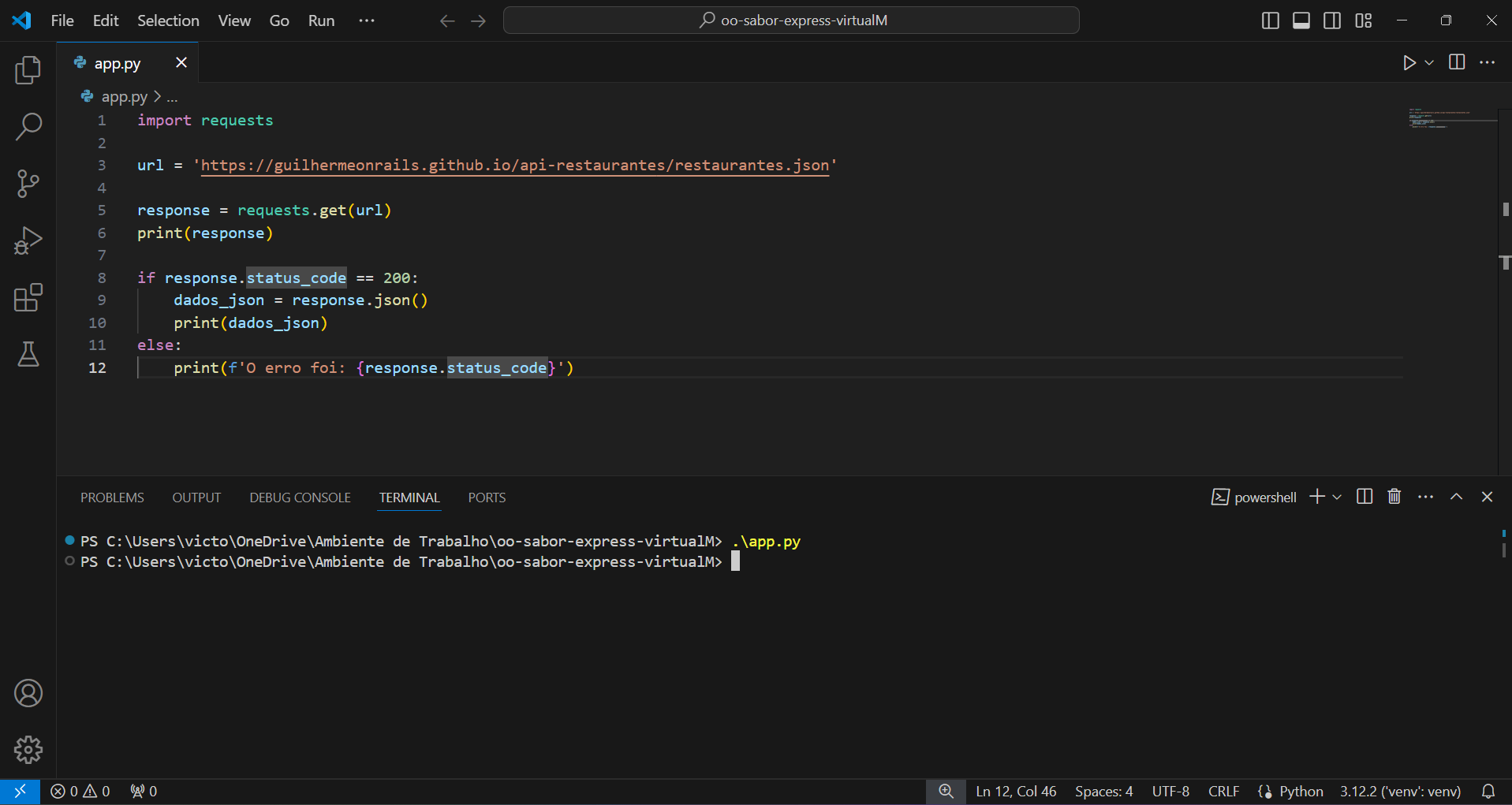Open the Search view in activity bar
The width and height of the screenshot is (1512, 805).
(28, 127)
